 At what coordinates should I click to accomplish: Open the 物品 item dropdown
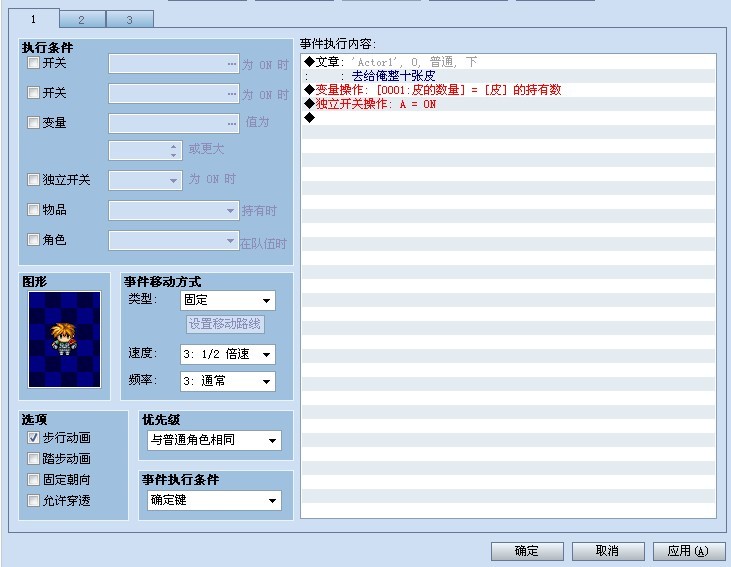click(174, 211)
